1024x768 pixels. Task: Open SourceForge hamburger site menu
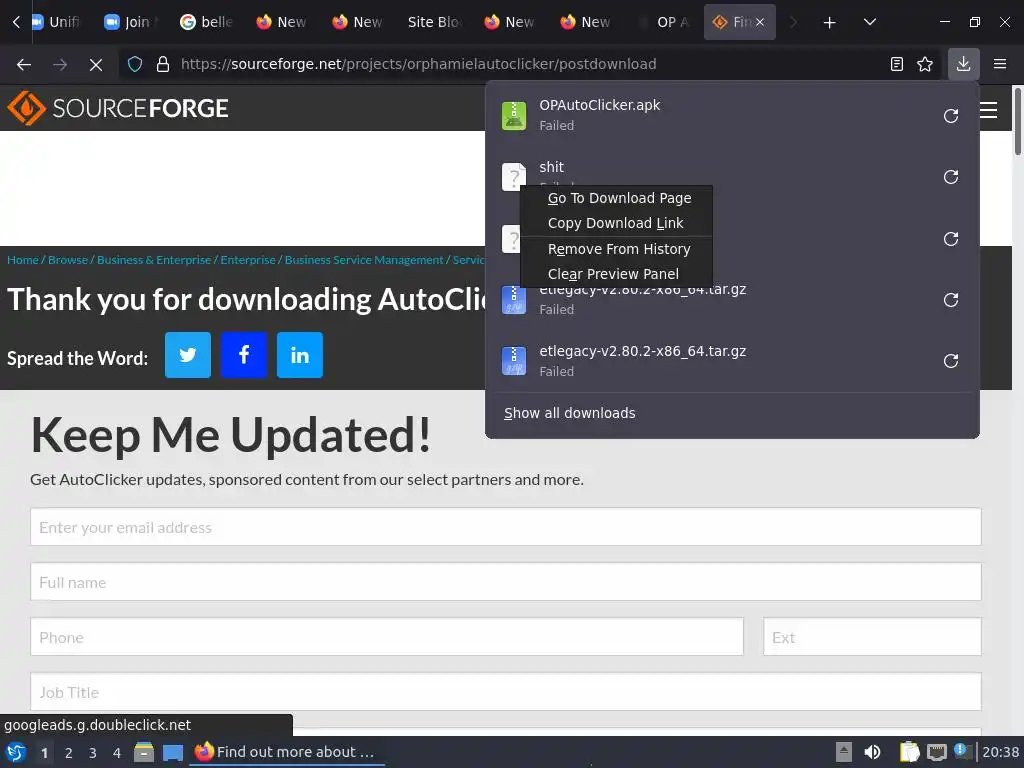pyautogui.click(x=989, y=110)
